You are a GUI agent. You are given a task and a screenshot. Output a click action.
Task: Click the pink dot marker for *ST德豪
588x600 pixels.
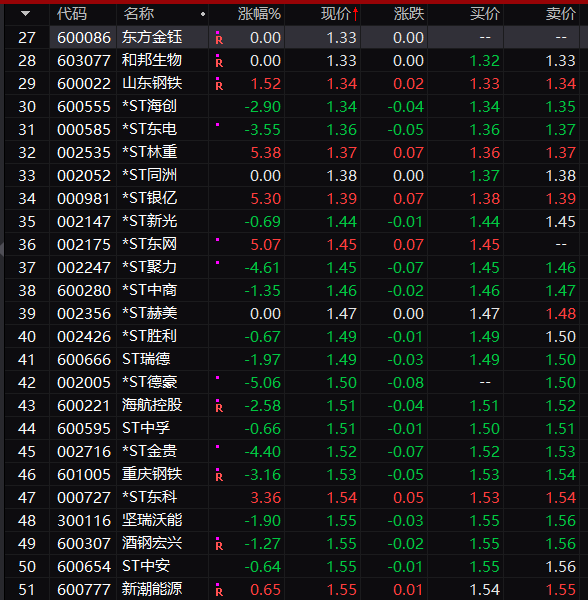click(x=217, y=377)
